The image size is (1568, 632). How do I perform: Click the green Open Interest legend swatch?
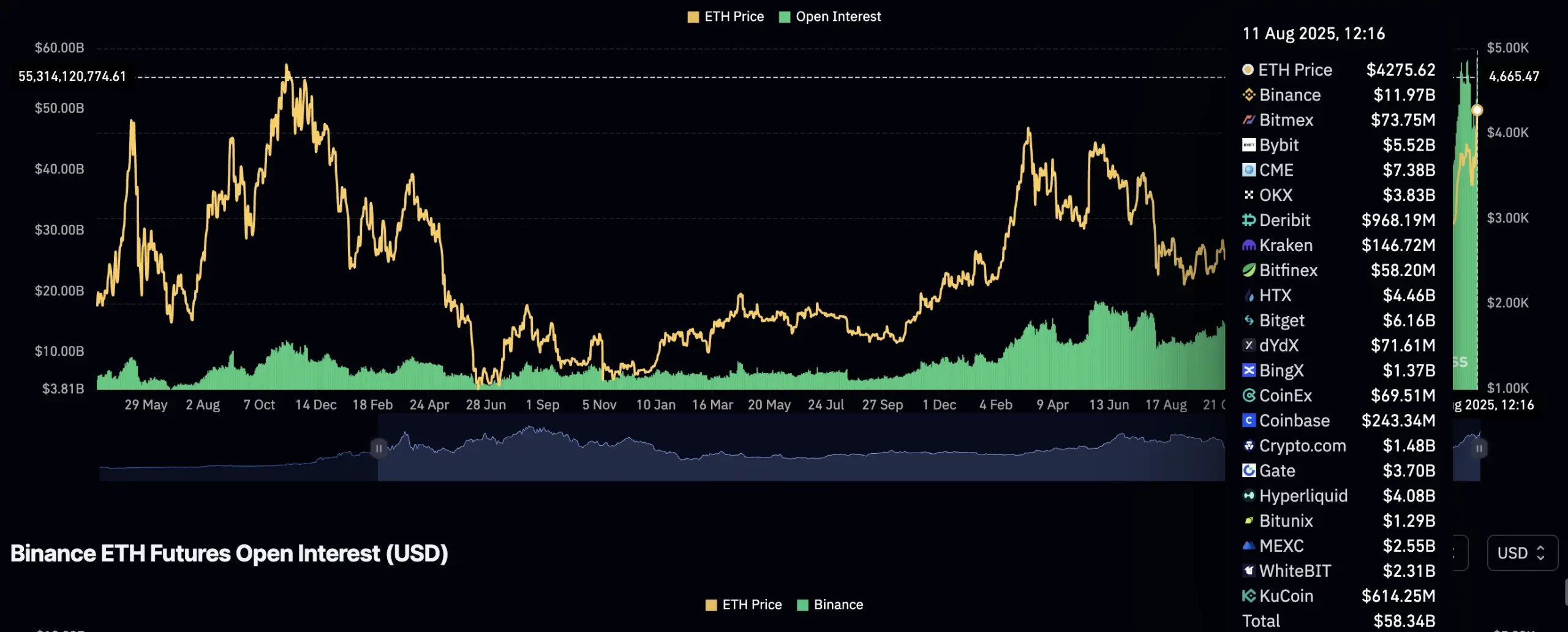(x=785, y=17)
